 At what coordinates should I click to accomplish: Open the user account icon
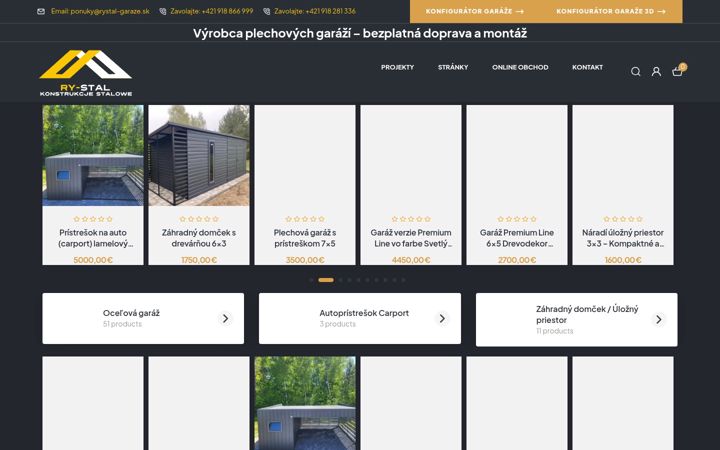(656, 72)
